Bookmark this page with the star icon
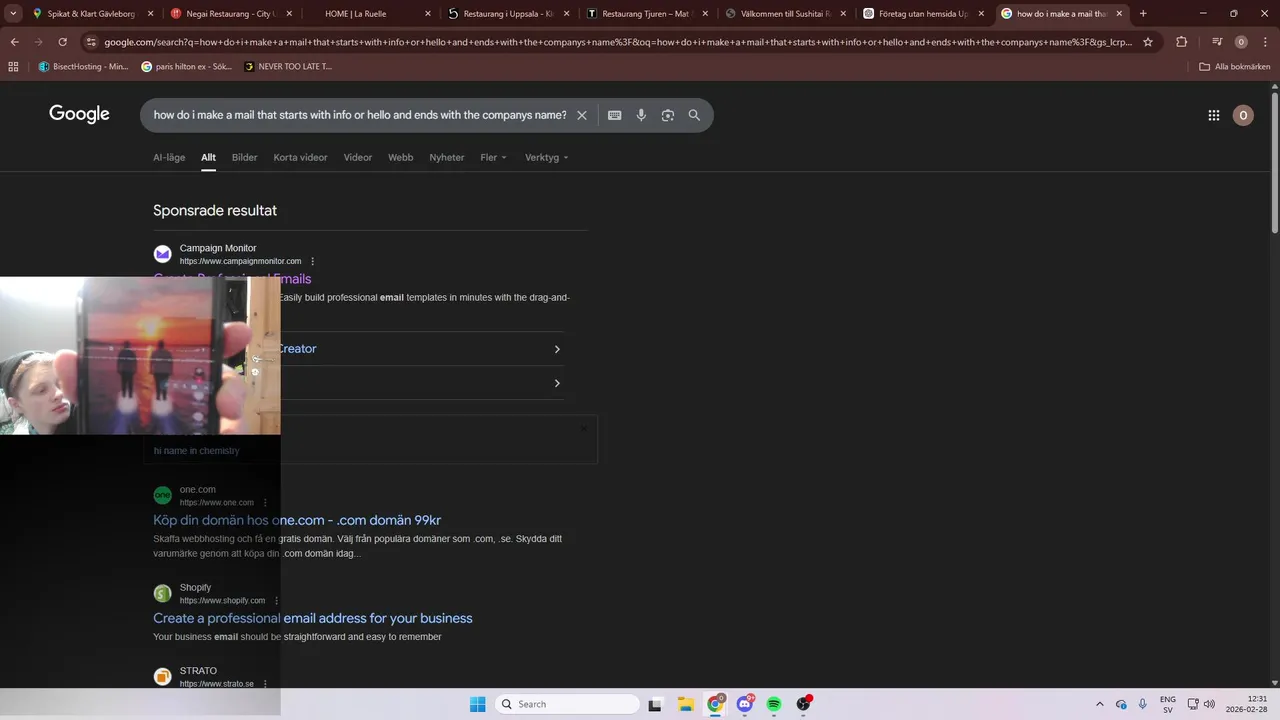 (x=1148, y=42)
